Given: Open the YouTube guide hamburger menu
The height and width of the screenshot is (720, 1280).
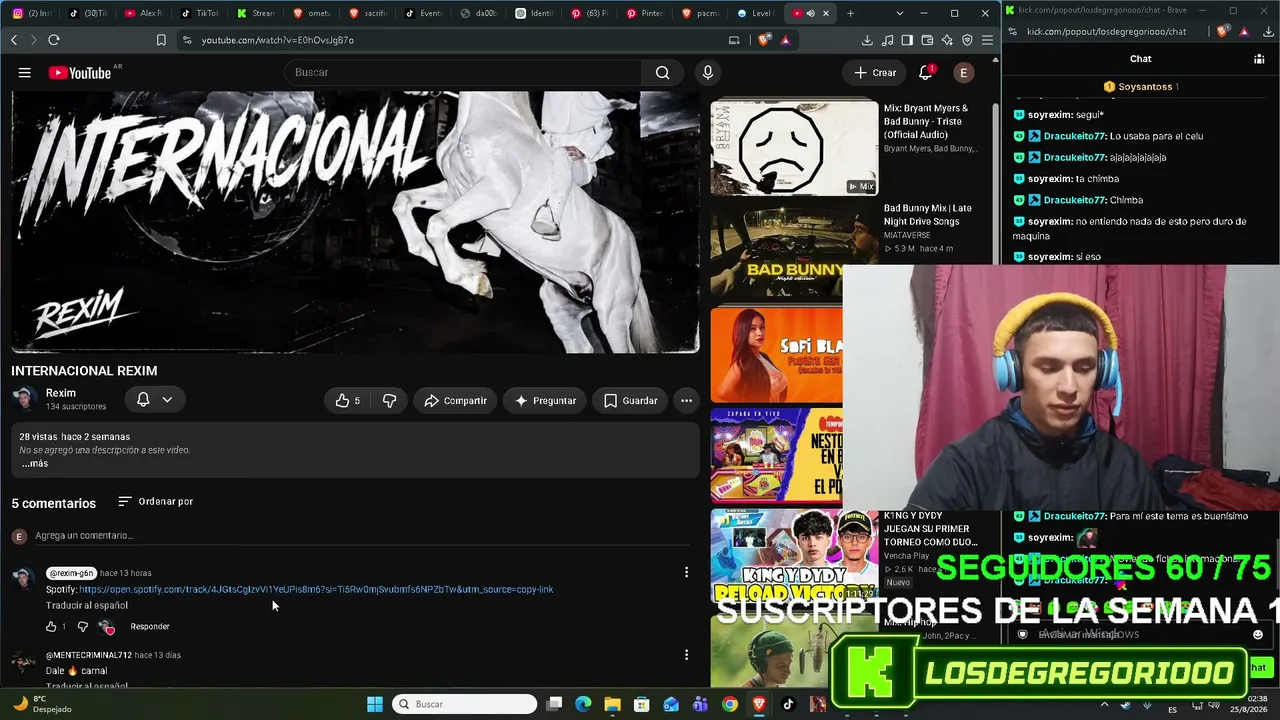Looking at the screenshot, I should pyautogui.click(x=25, y=72).
